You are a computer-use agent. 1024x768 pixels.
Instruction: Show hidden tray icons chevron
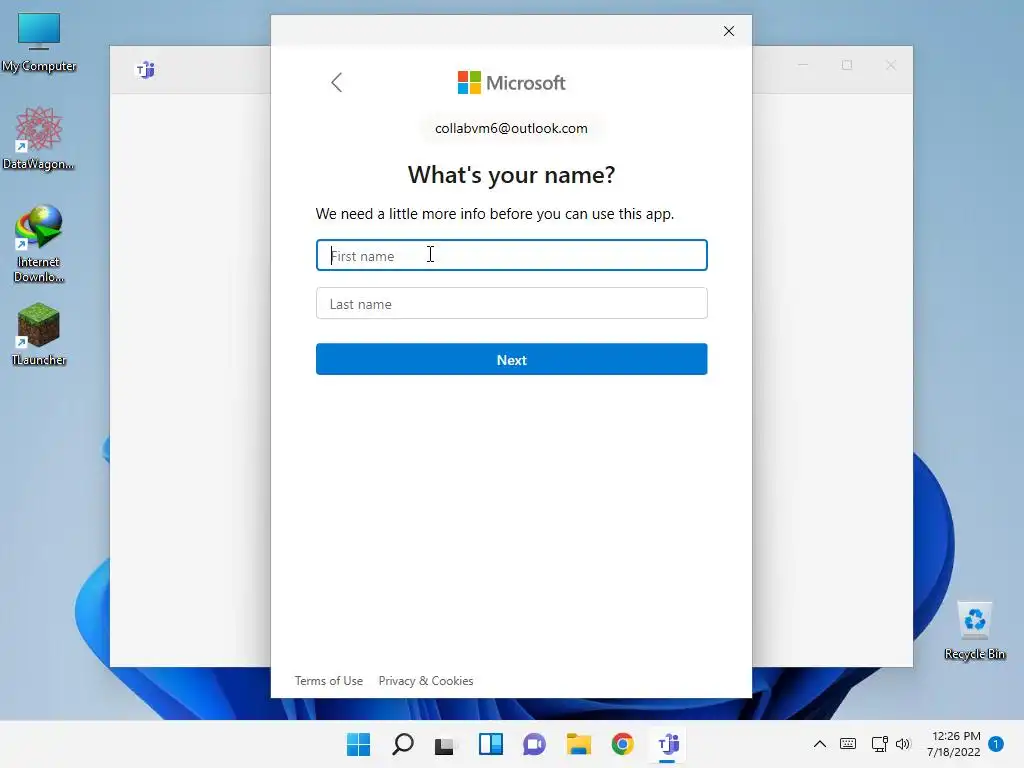coord(820,744)
